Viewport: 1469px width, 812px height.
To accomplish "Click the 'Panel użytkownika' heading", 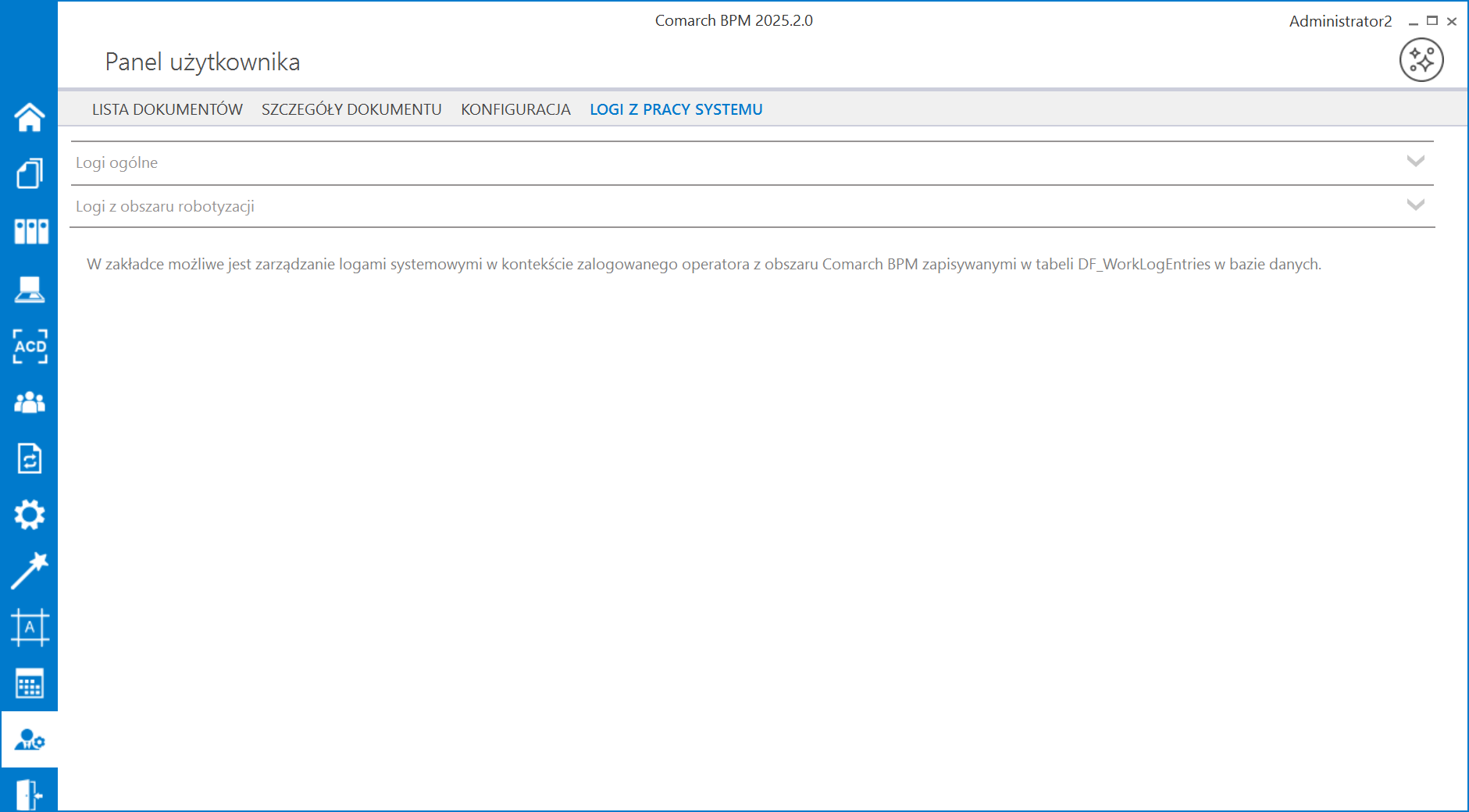I will (202, 62).
